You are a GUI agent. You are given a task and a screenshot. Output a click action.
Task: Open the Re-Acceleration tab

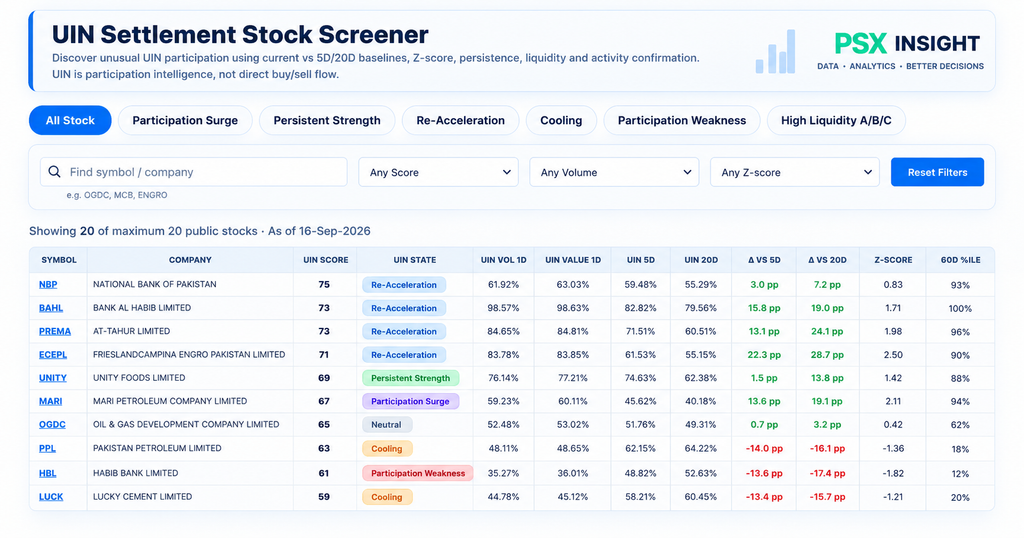coord(460,120)
